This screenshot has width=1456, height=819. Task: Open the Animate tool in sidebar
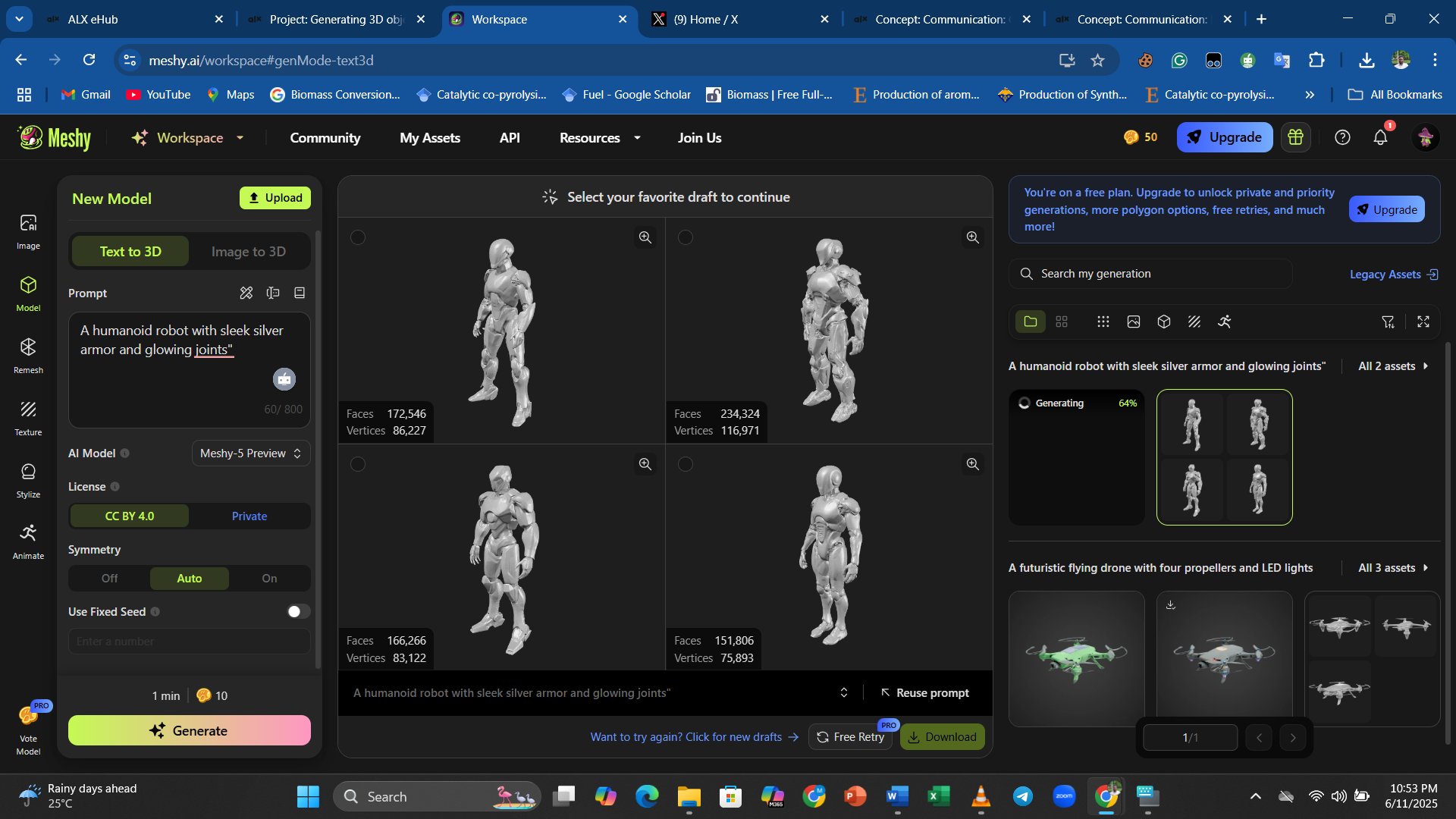pyautogui.click(x=28, y=541)
